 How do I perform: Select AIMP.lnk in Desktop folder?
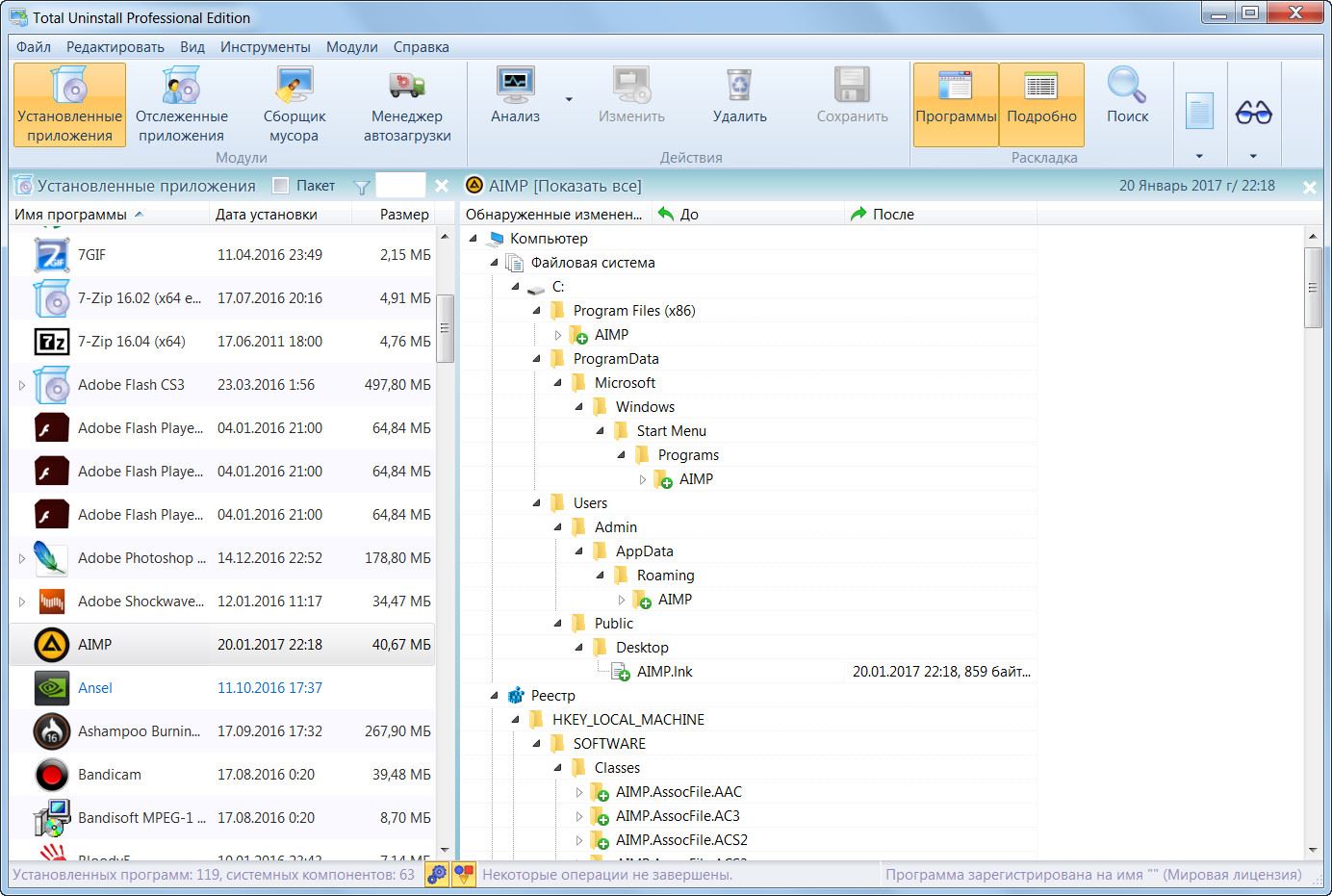[664, 672]
